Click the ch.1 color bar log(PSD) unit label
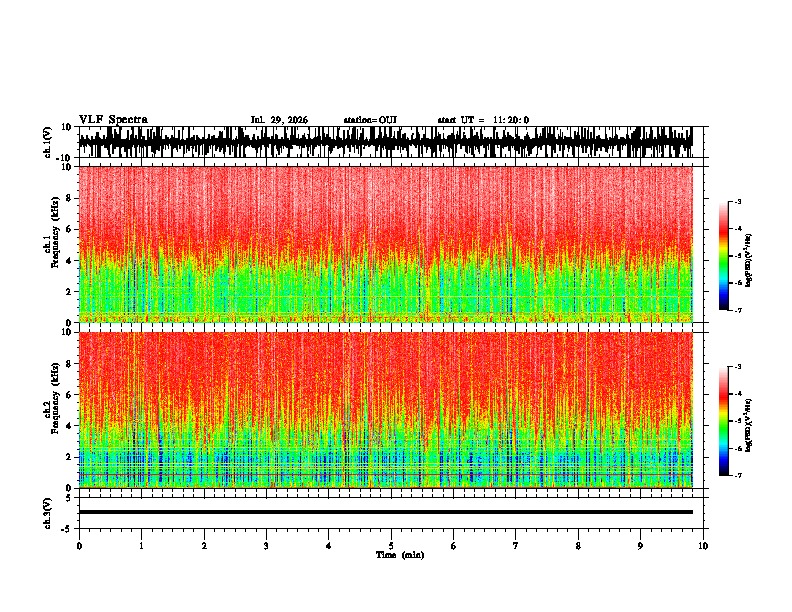The height and width of the screenshot is (612, 792). (749, 261)
